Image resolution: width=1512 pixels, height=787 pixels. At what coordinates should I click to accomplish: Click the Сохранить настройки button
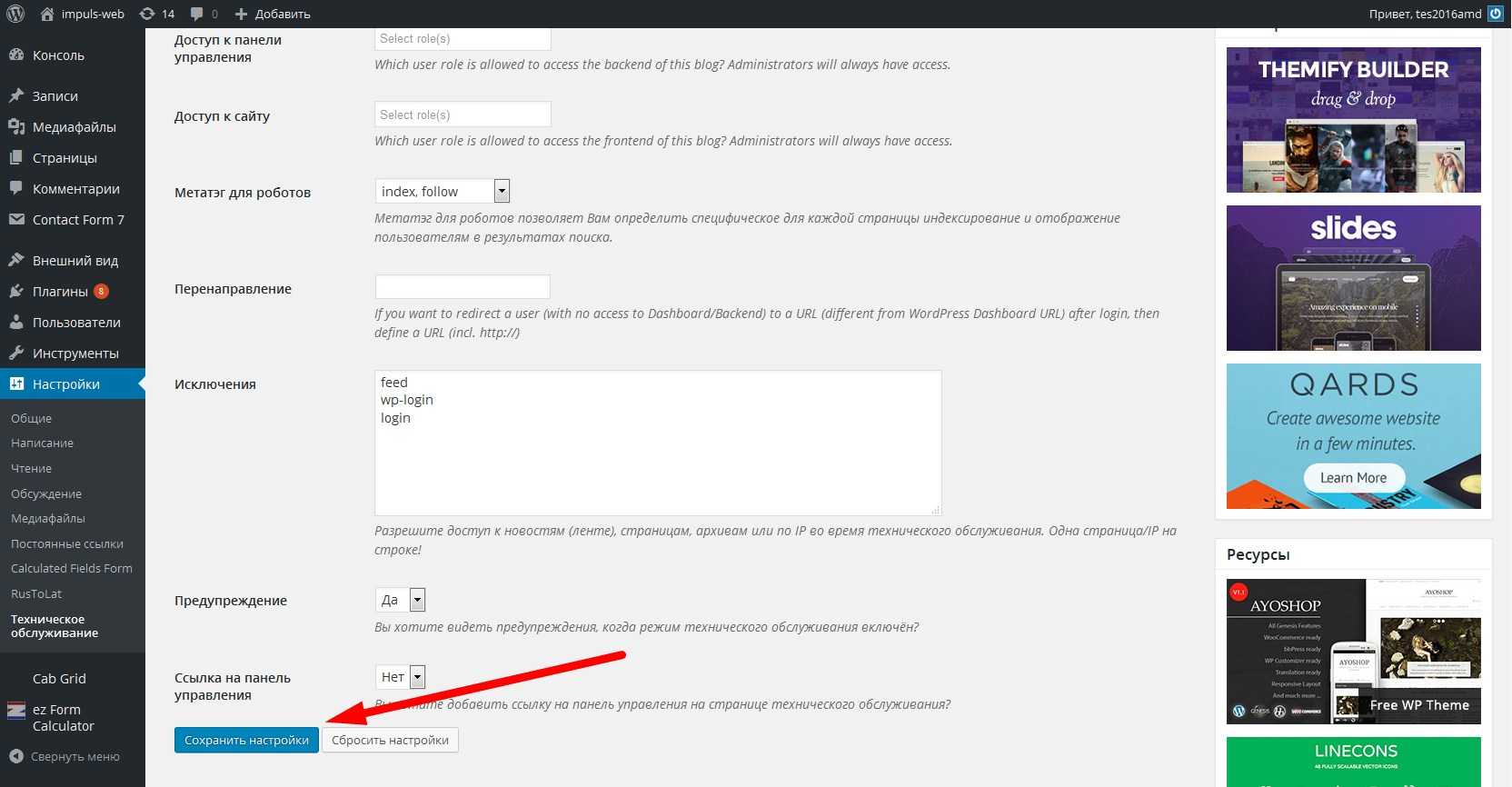246,741
